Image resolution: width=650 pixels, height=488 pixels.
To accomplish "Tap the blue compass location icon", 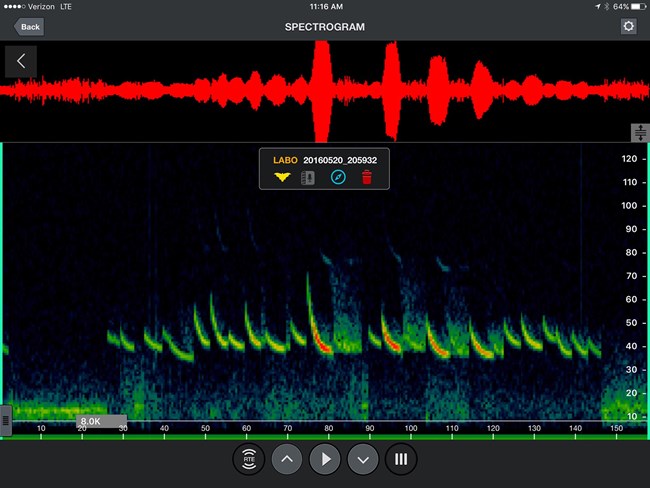I will [338, 178].
